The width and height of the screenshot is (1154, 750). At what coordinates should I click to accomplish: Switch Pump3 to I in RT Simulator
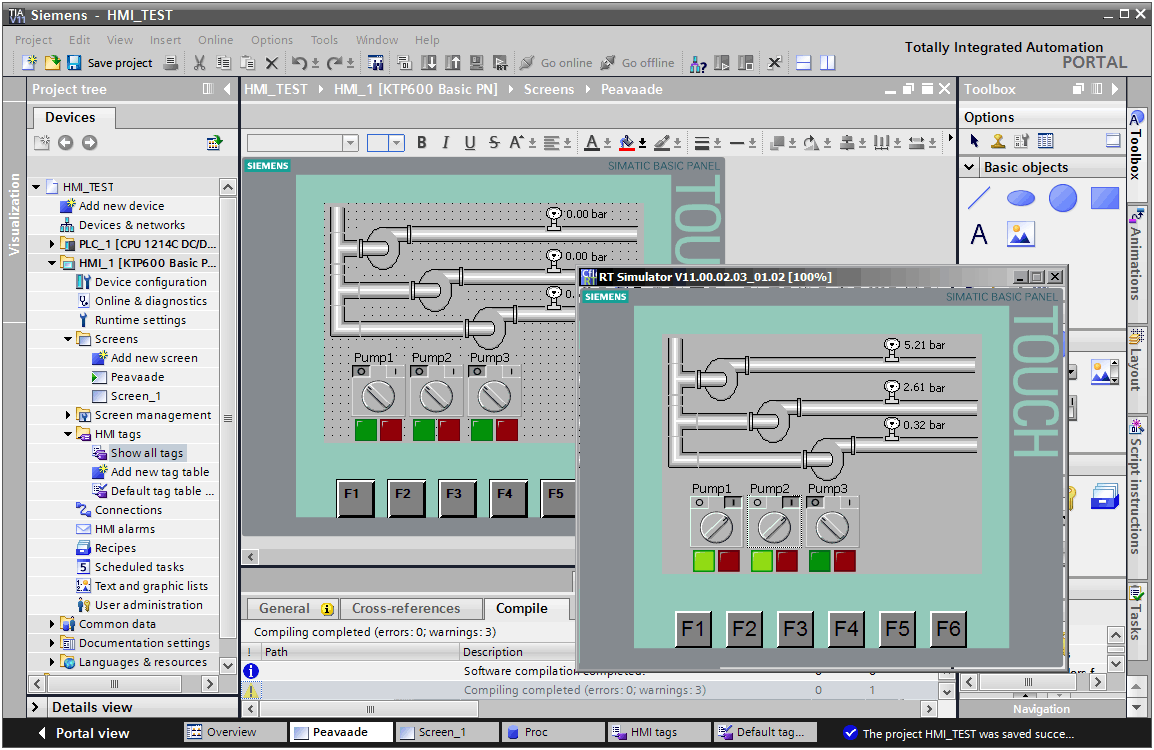849,503
